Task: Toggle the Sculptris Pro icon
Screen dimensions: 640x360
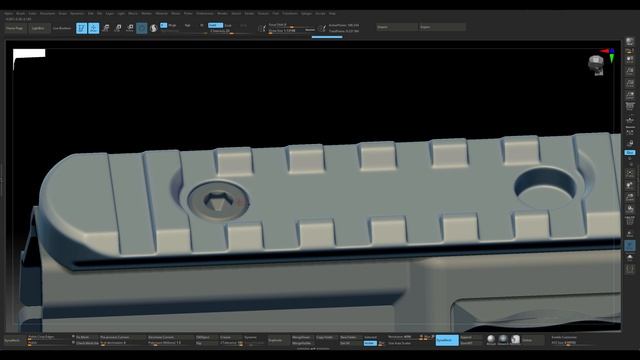Action: point(153,28)
